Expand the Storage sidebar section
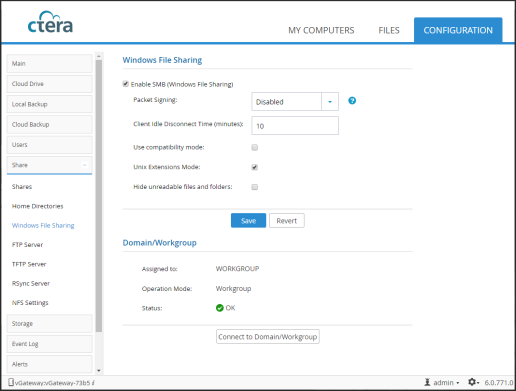 click(49, 323)
